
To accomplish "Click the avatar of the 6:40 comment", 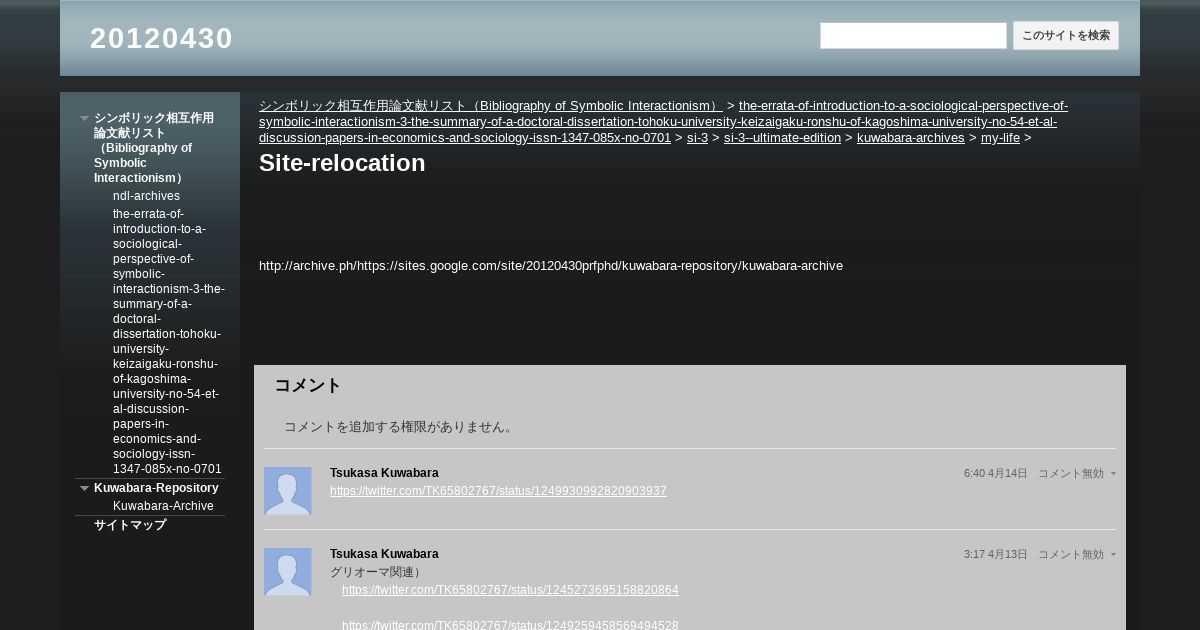I will click(288, 491).
